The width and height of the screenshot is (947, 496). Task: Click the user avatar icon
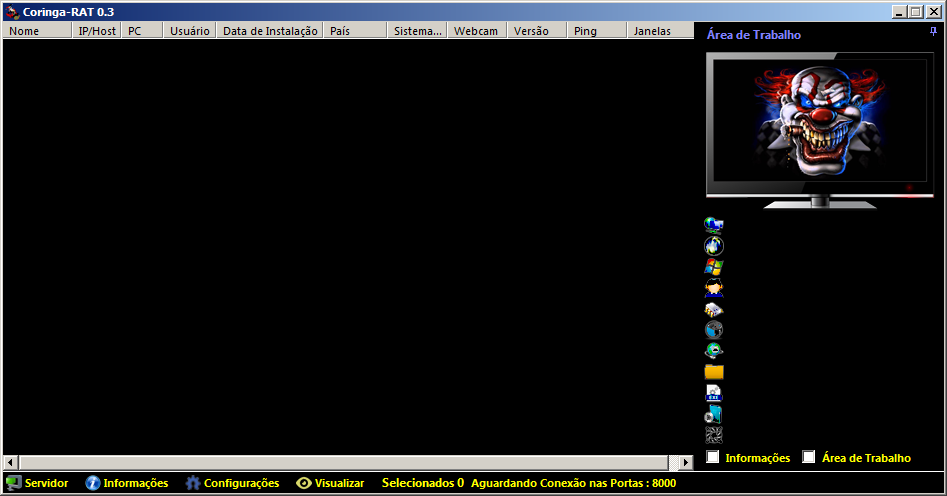coord(714,288)
